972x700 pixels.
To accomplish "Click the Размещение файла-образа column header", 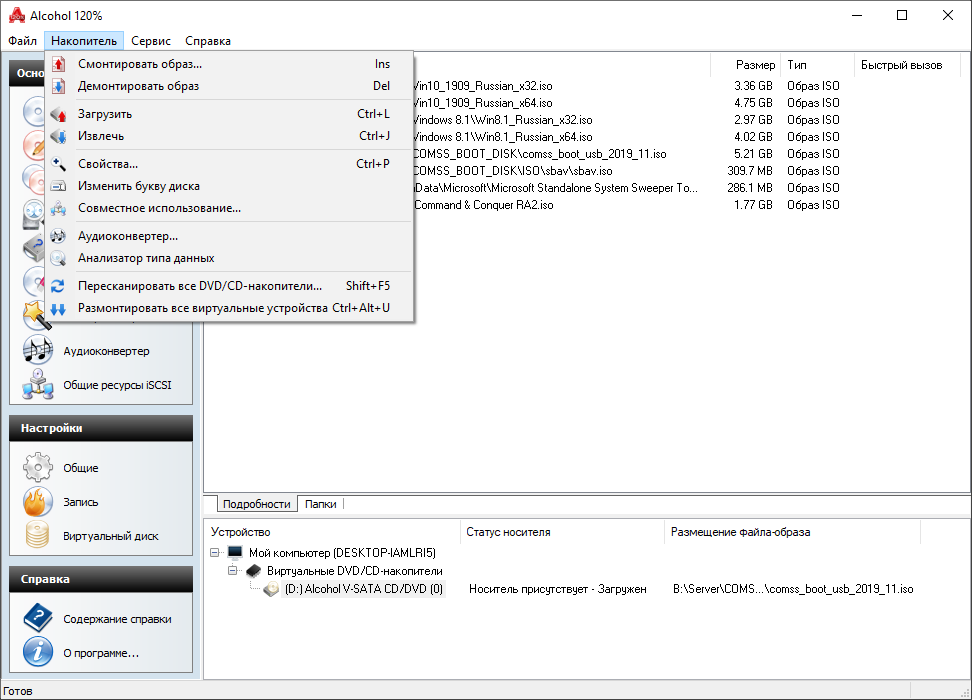I will point(793,532).
